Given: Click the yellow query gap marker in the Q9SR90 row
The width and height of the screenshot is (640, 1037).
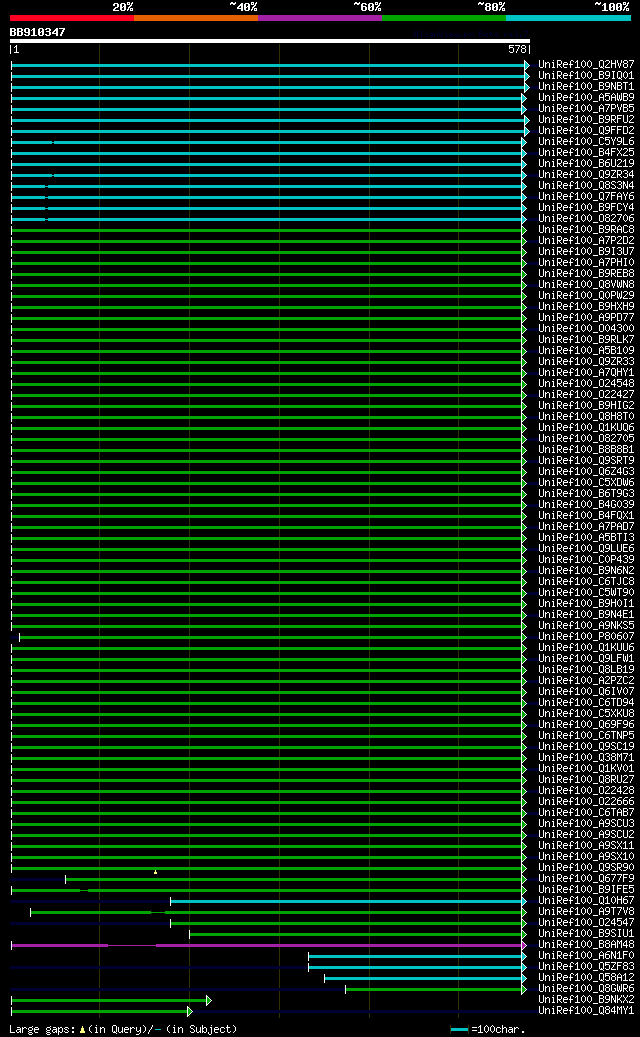Looking at the screenshot, I should (x=155, y=872).
